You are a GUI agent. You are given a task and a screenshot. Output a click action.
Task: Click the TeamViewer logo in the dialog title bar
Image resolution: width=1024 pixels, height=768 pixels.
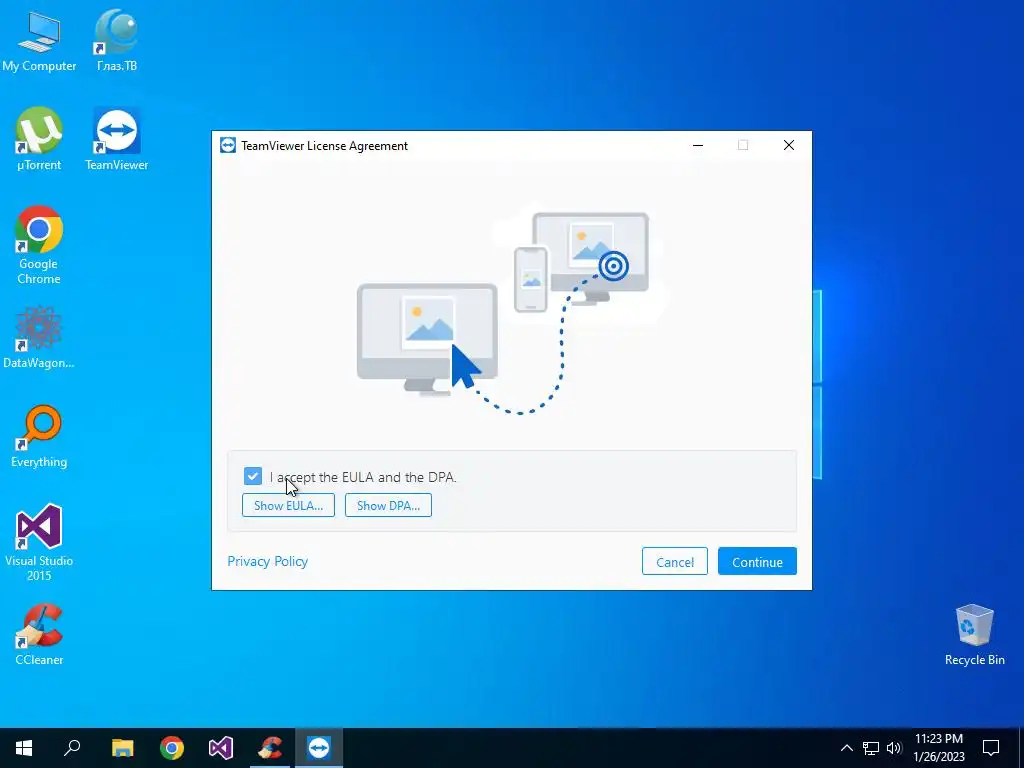(x=228, y=145)
